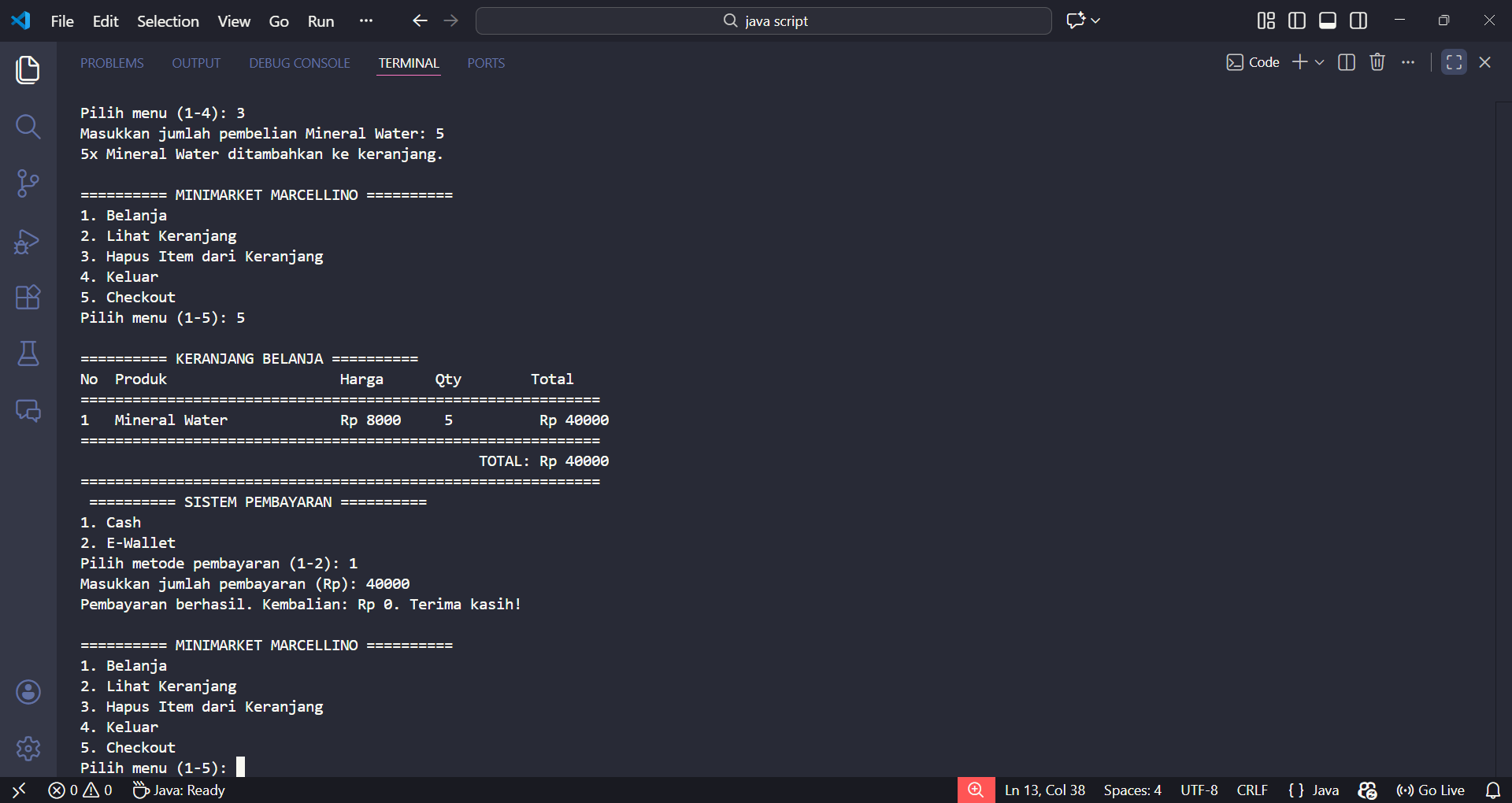Open the Search view in activity bar
This screenshot has height=803, width=1512.
coord(28,127)
